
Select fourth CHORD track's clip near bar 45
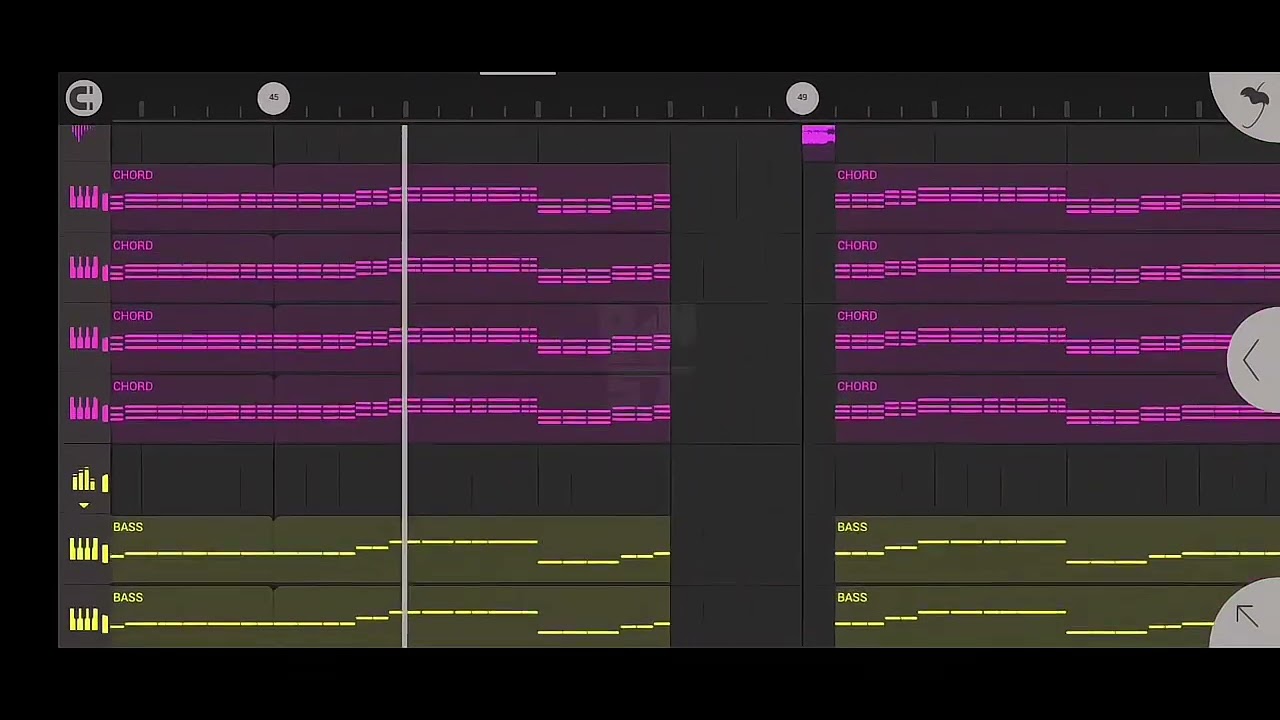pos(391,408)
